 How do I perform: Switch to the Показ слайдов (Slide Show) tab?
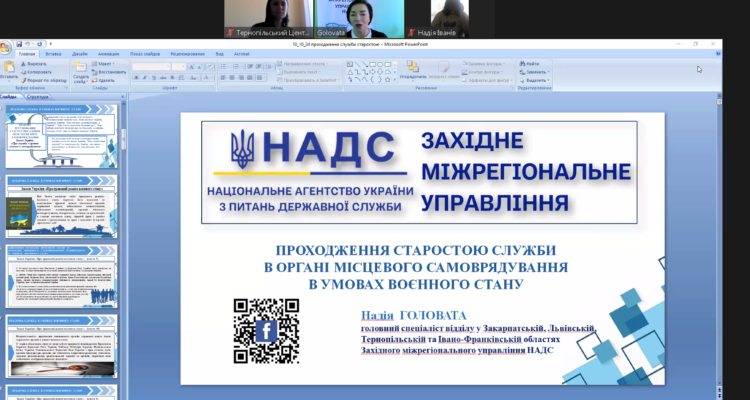[x=145, y=54]
